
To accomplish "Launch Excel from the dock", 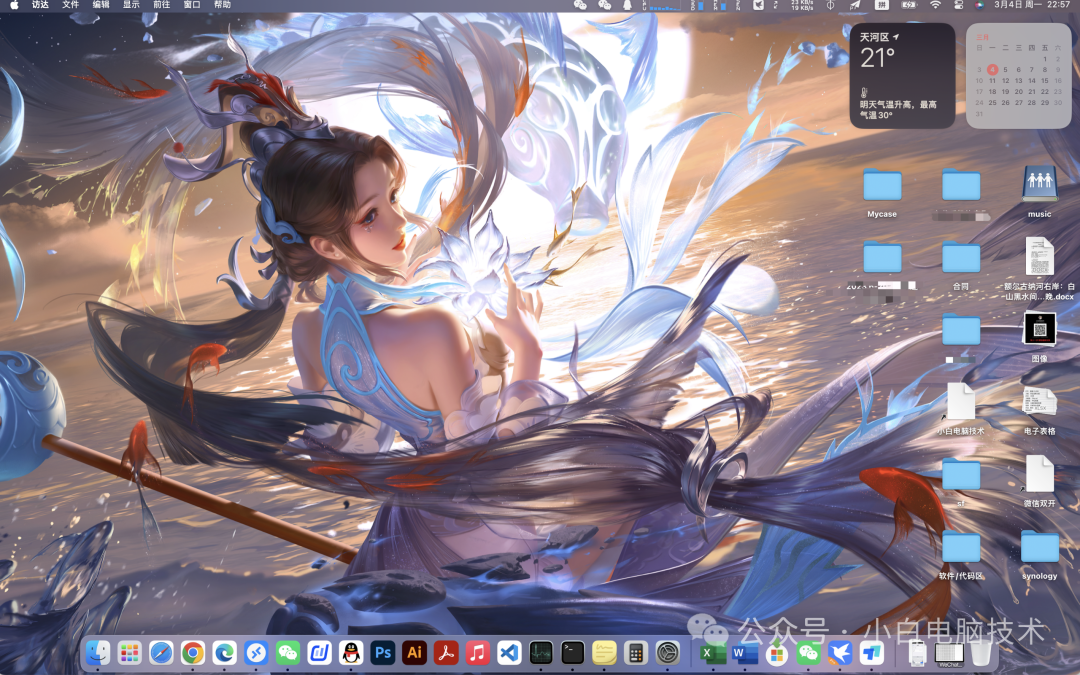I will [x=712, y=653].
